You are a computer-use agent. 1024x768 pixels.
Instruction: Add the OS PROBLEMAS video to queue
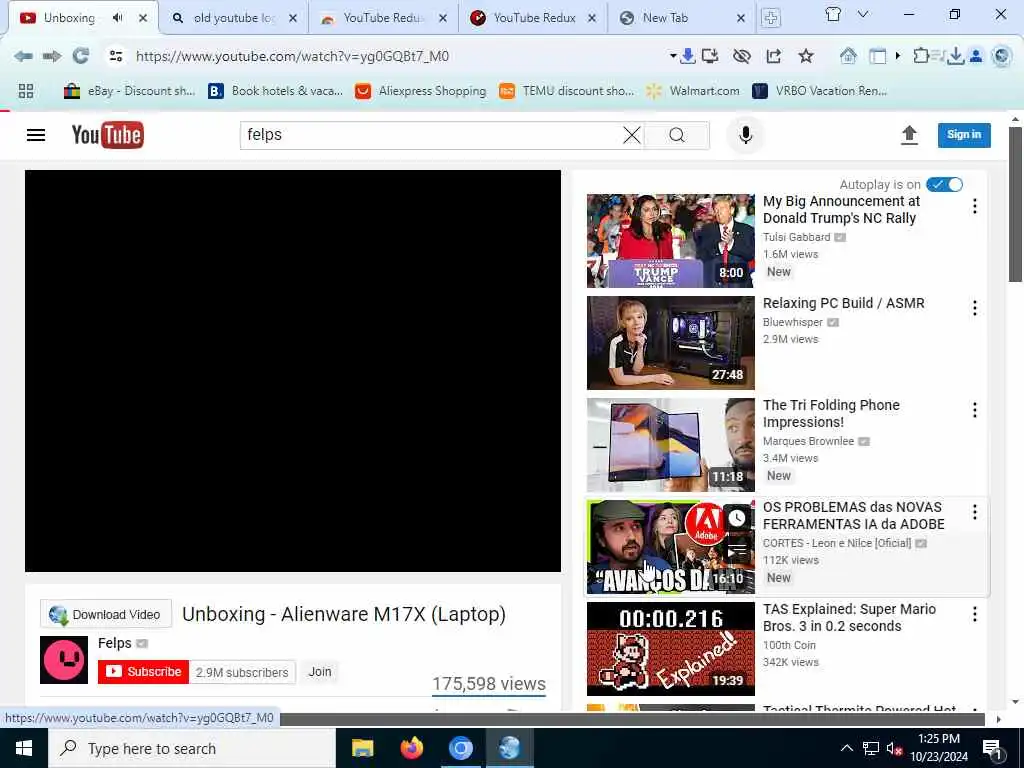pyautogui.click(x=737, y=552)
